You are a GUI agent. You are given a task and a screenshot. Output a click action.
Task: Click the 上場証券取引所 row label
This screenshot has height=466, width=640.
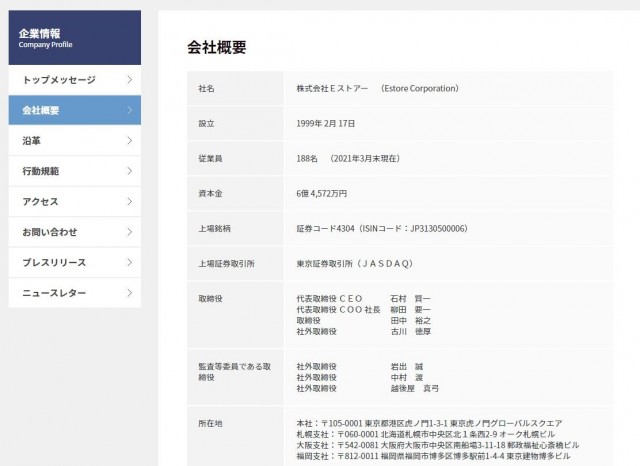tap(226, 264)
